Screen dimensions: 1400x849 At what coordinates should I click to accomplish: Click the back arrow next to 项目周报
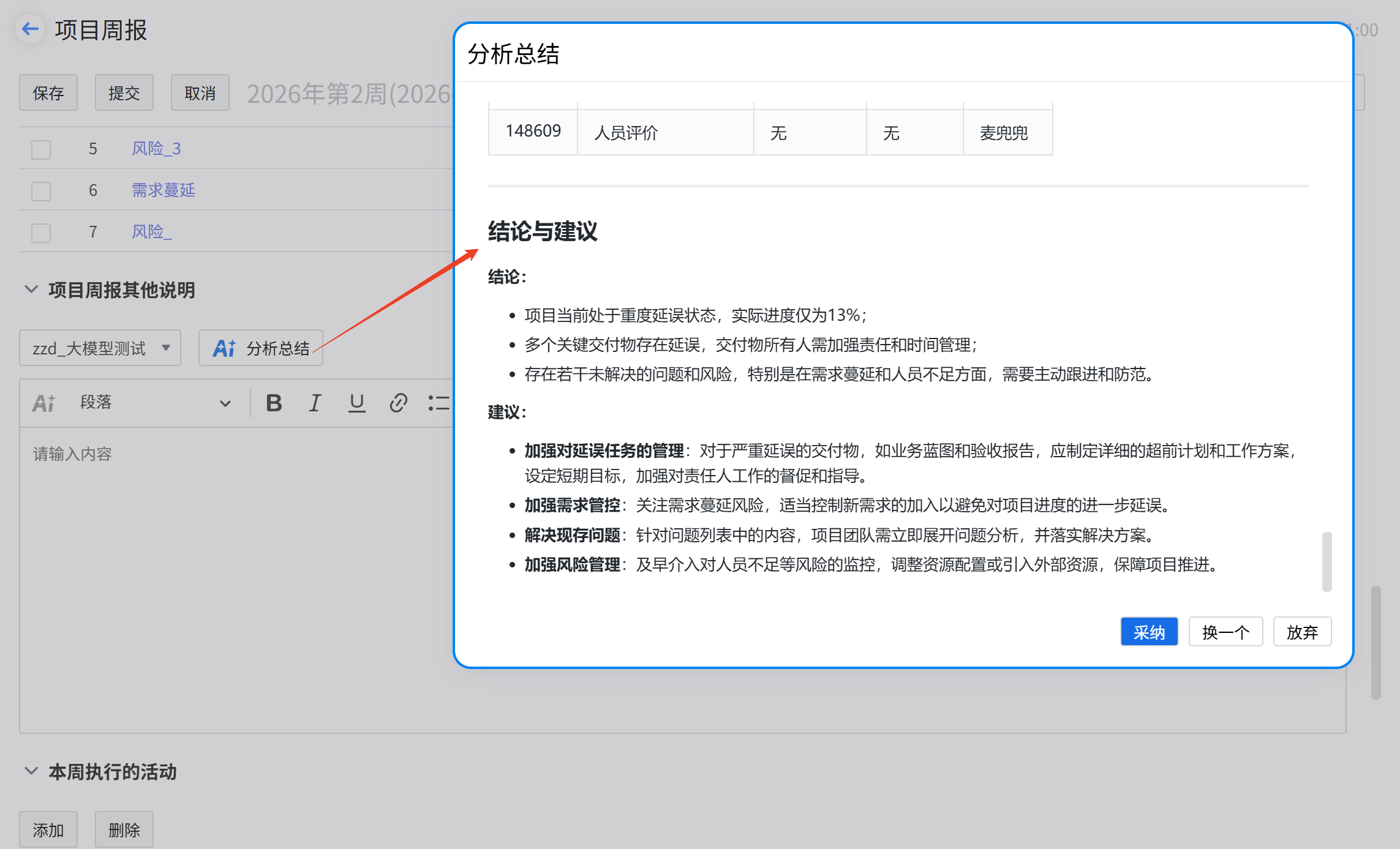tap(30, 29)
